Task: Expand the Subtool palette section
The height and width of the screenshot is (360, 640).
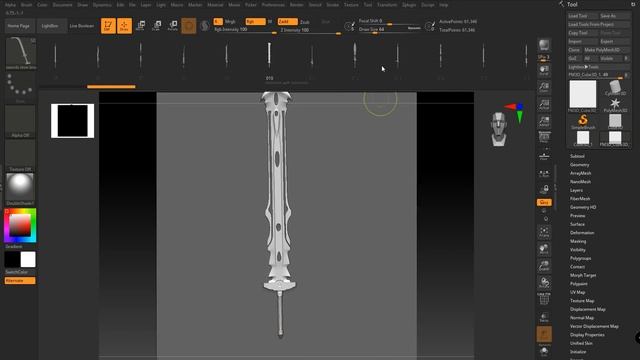Action: pos(577,156)
